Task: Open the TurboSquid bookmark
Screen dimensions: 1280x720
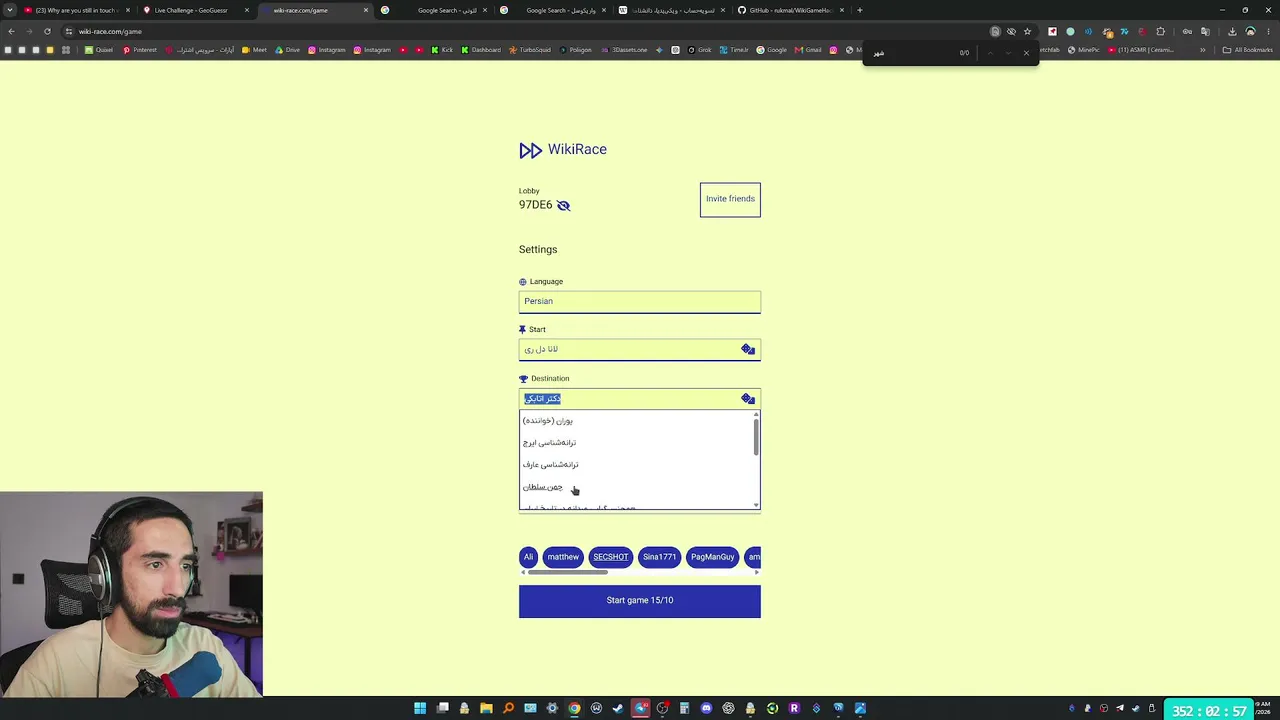Action: point(529,50)
